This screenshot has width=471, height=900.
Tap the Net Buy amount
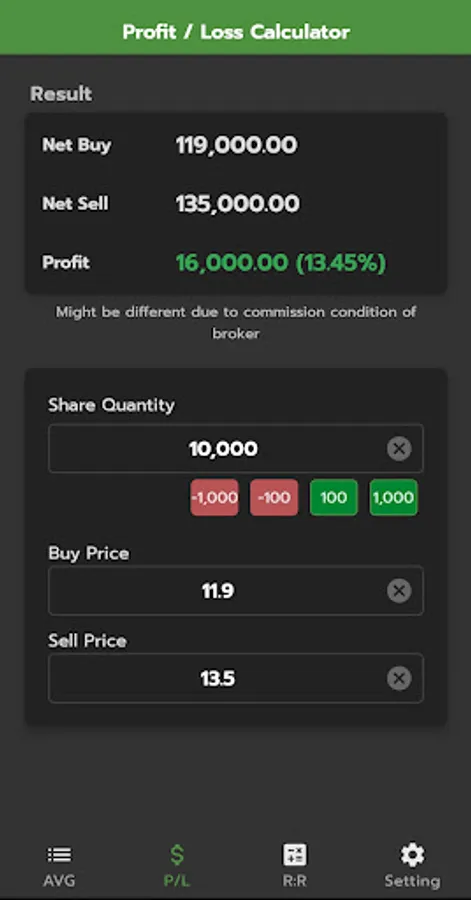[x=236, y=145]
